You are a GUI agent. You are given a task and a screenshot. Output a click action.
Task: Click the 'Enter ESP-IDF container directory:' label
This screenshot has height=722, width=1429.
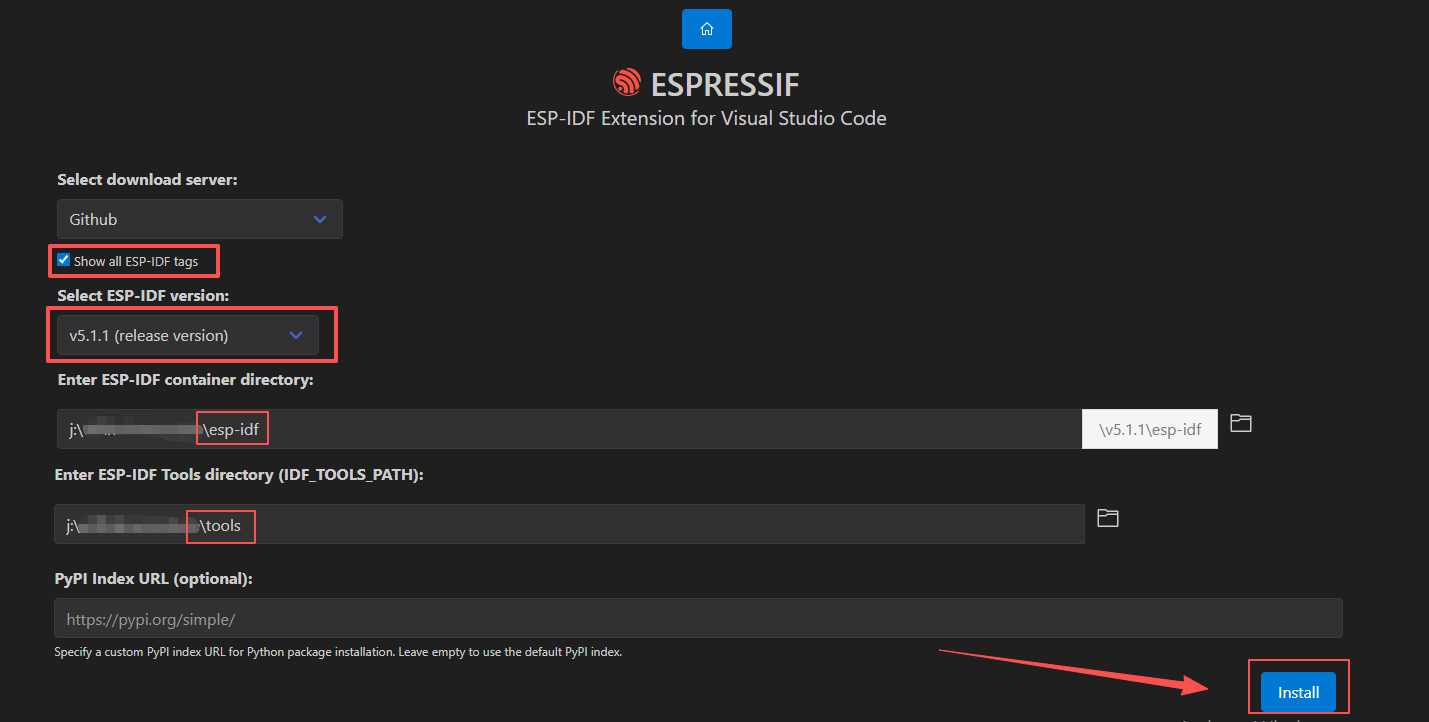pos(186,380)
